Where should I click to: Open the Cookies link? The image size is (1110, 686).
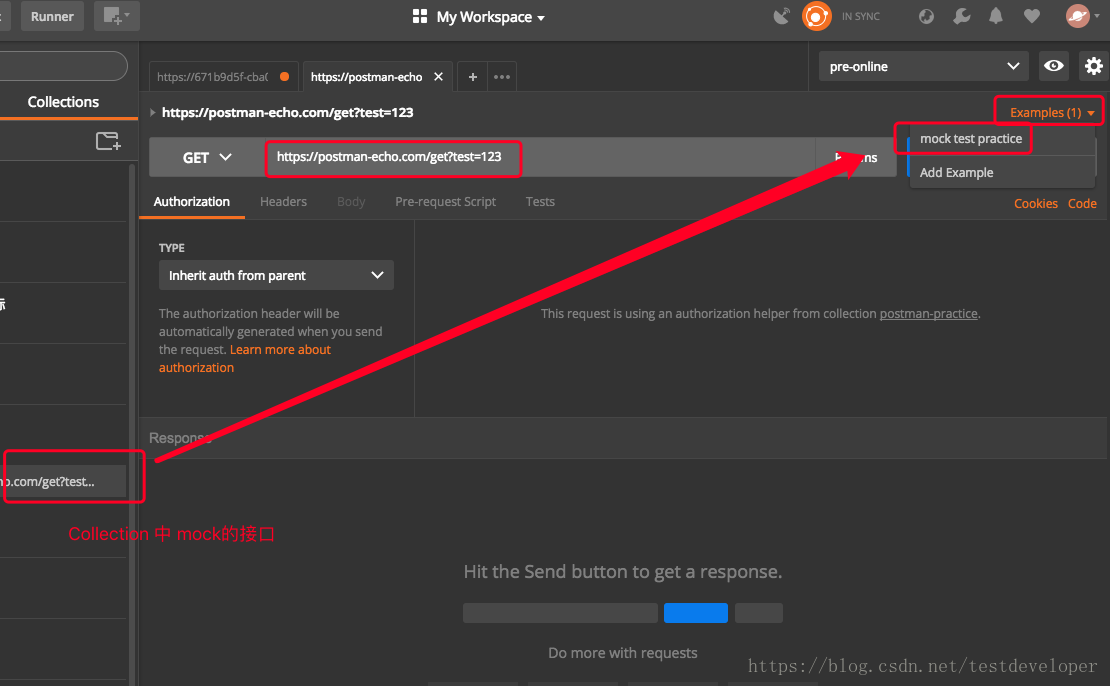[x=1036, y=204]
